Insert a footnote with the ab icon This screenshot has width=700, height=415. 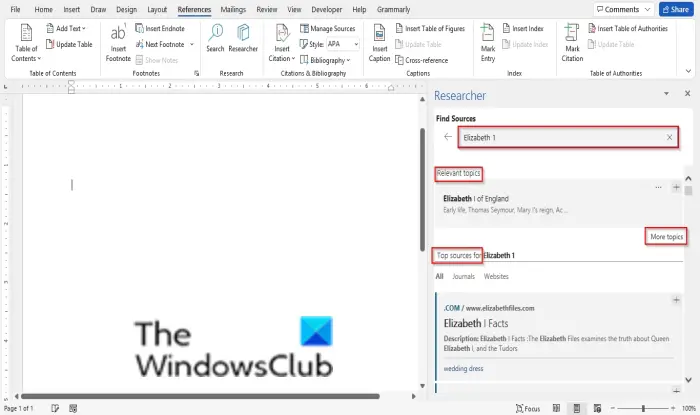[x=118, y=43]
